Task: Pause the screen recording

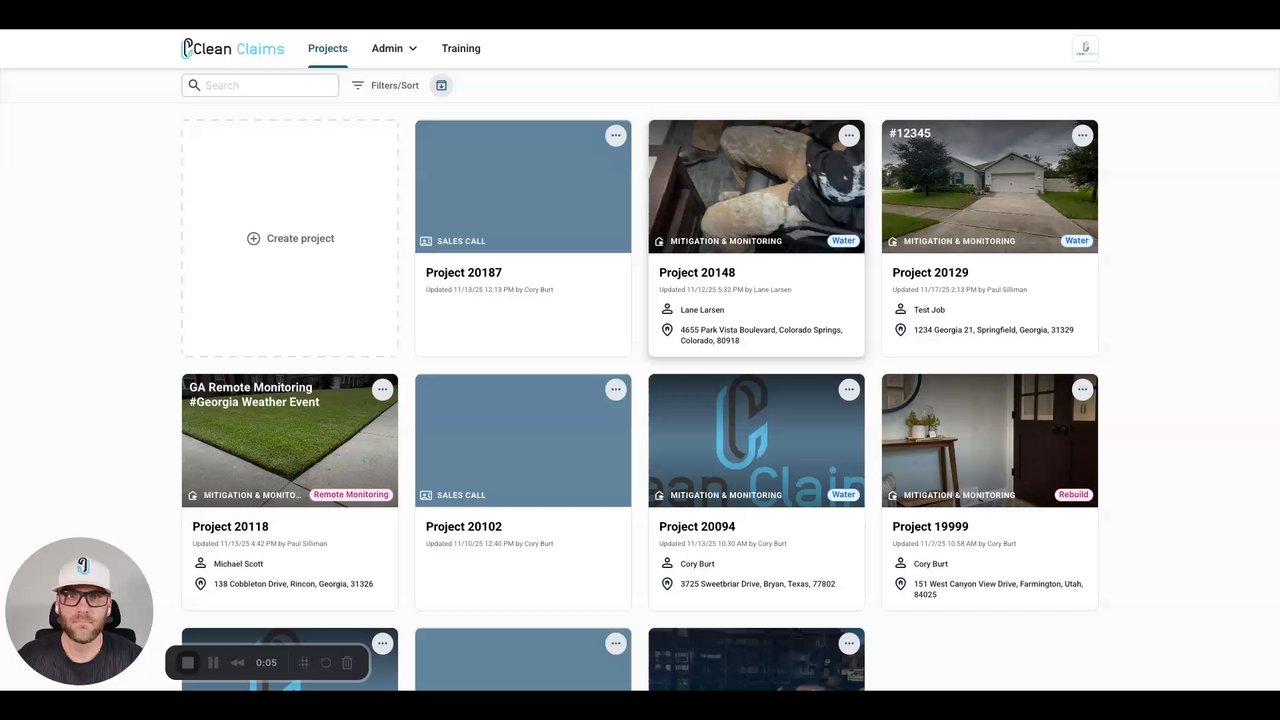Action: pos(213,662)
